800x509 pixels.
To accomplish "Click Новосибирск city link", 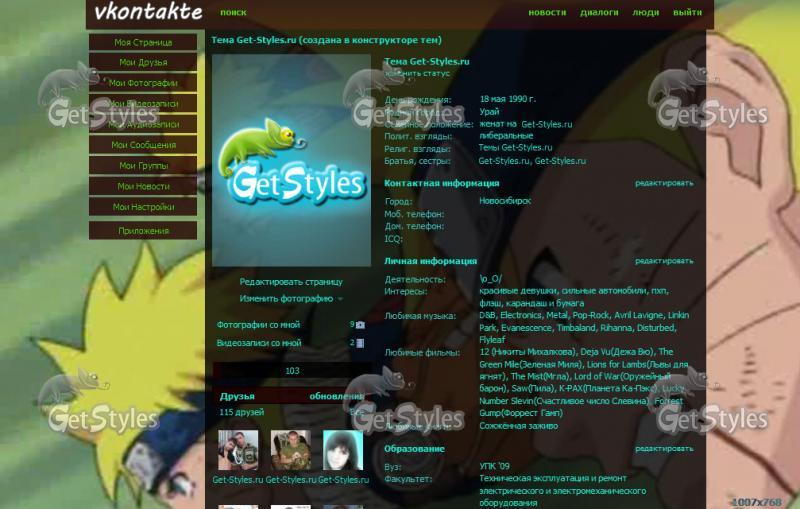I will tap(505, 201).
